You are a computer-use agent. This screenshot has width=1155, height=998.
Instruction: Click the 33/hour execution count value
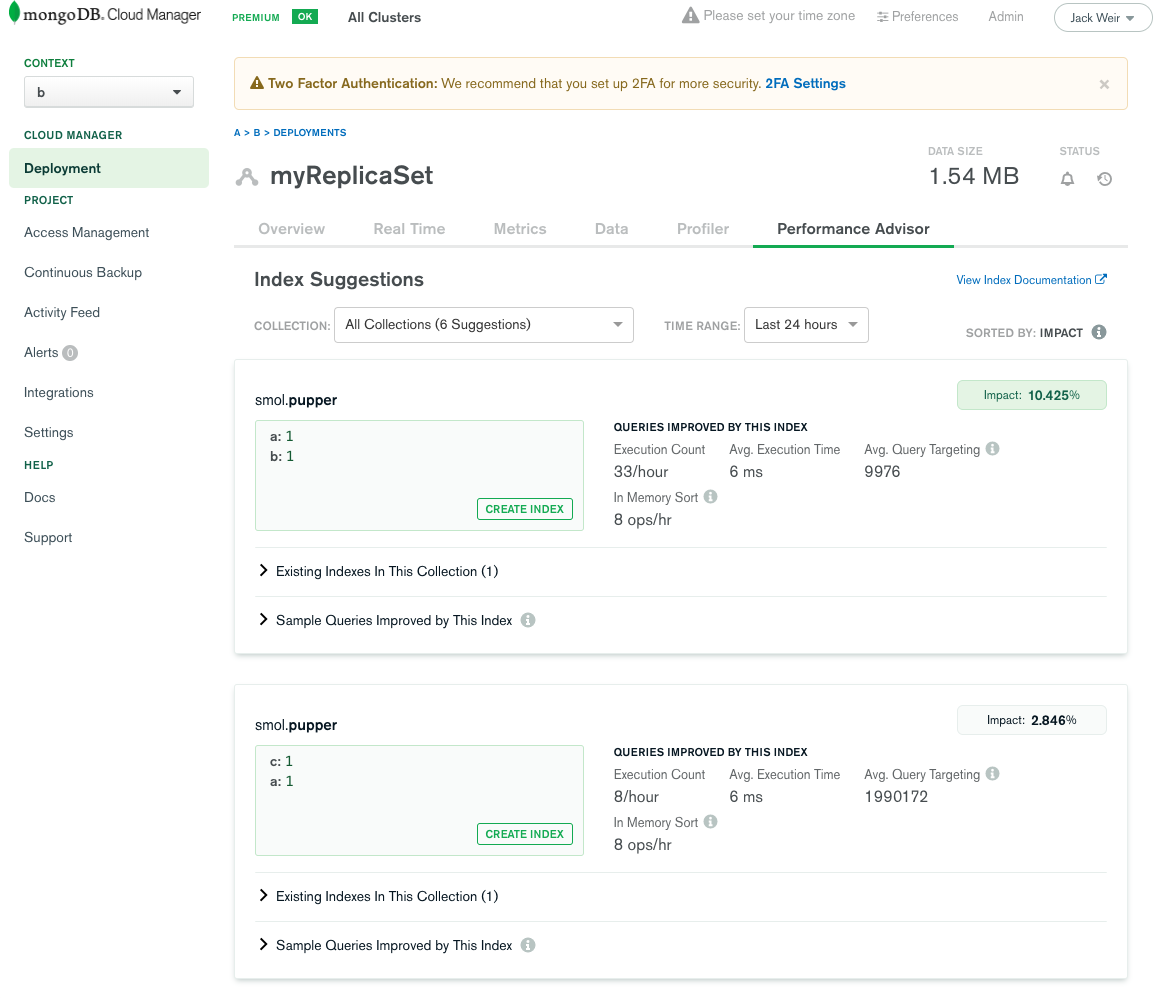pos(641,471)
